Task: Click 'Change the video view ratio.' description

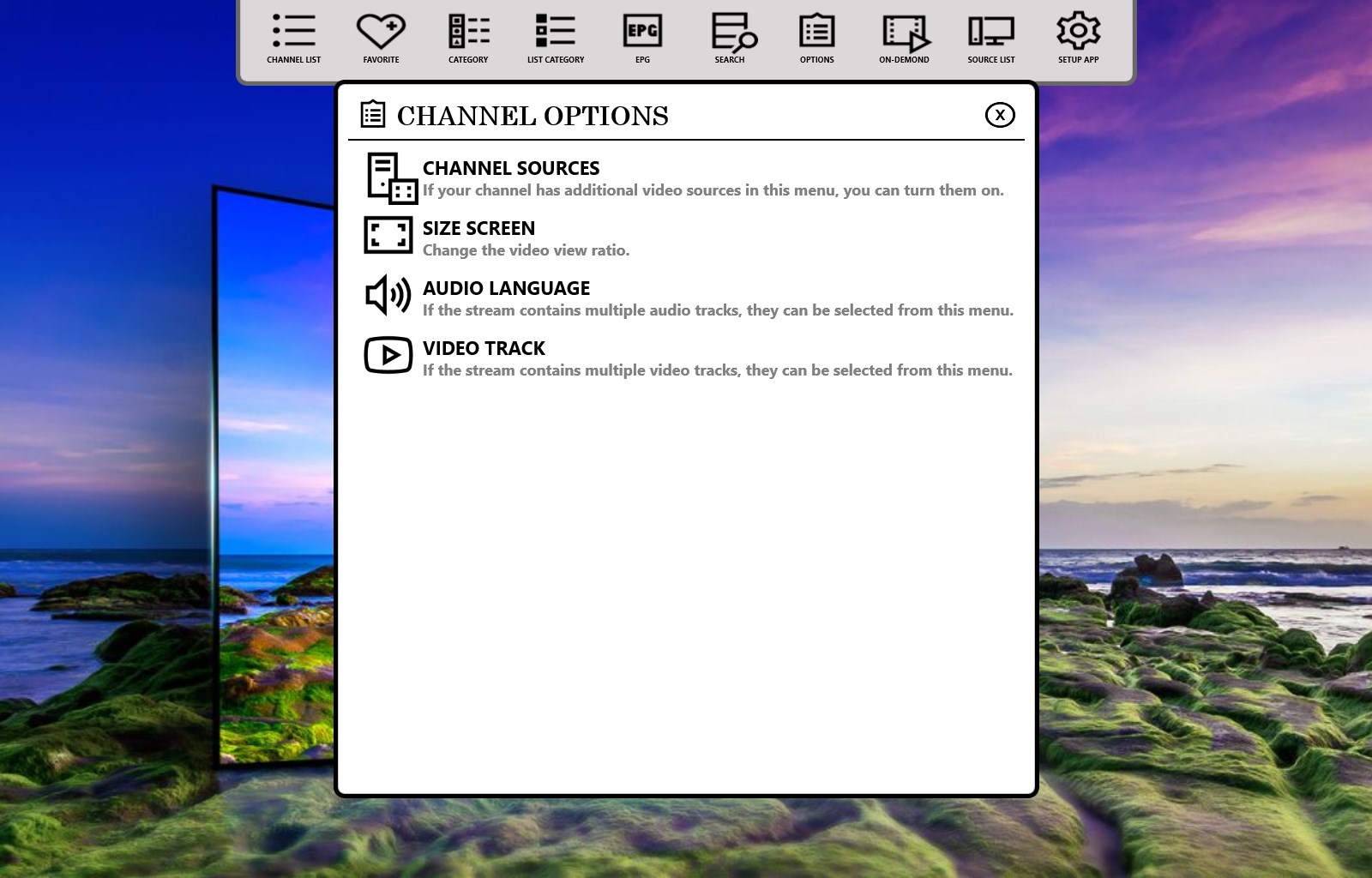Action: coord(526,250)
